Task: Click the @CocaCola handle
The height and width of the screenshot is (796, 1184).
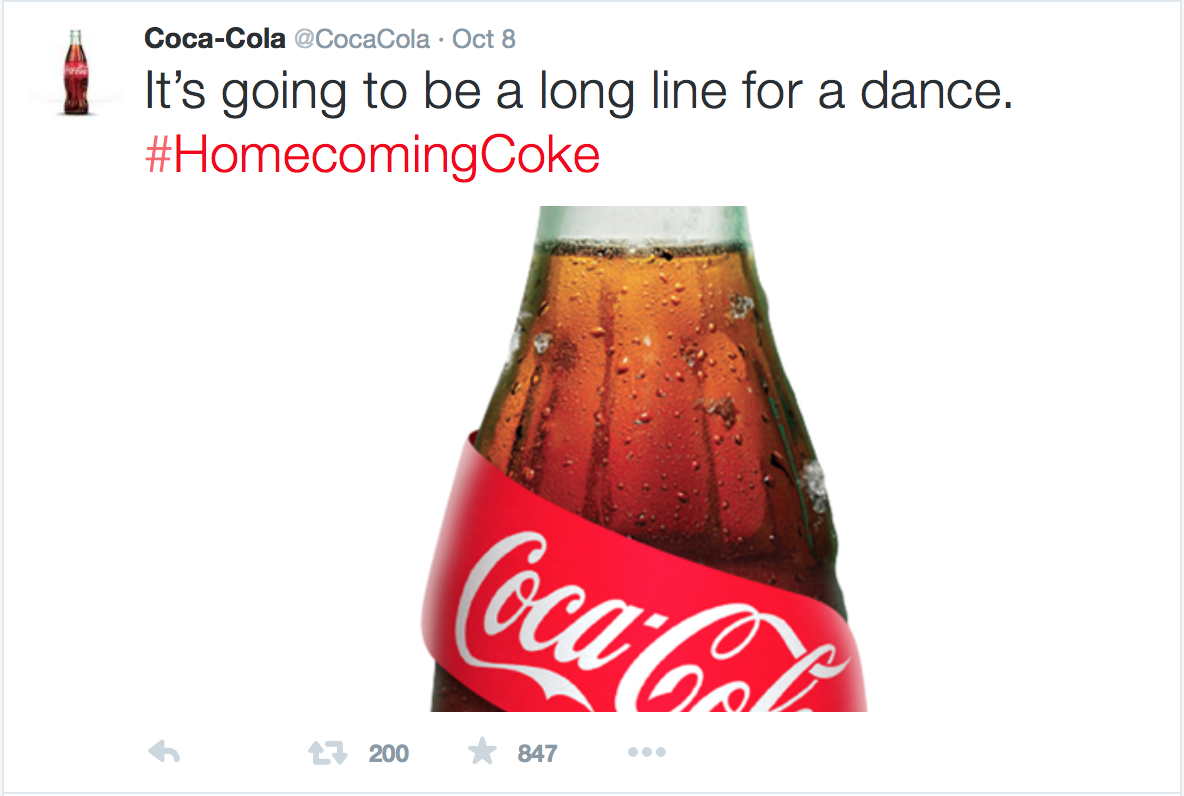Action: [x=362, y=40]
